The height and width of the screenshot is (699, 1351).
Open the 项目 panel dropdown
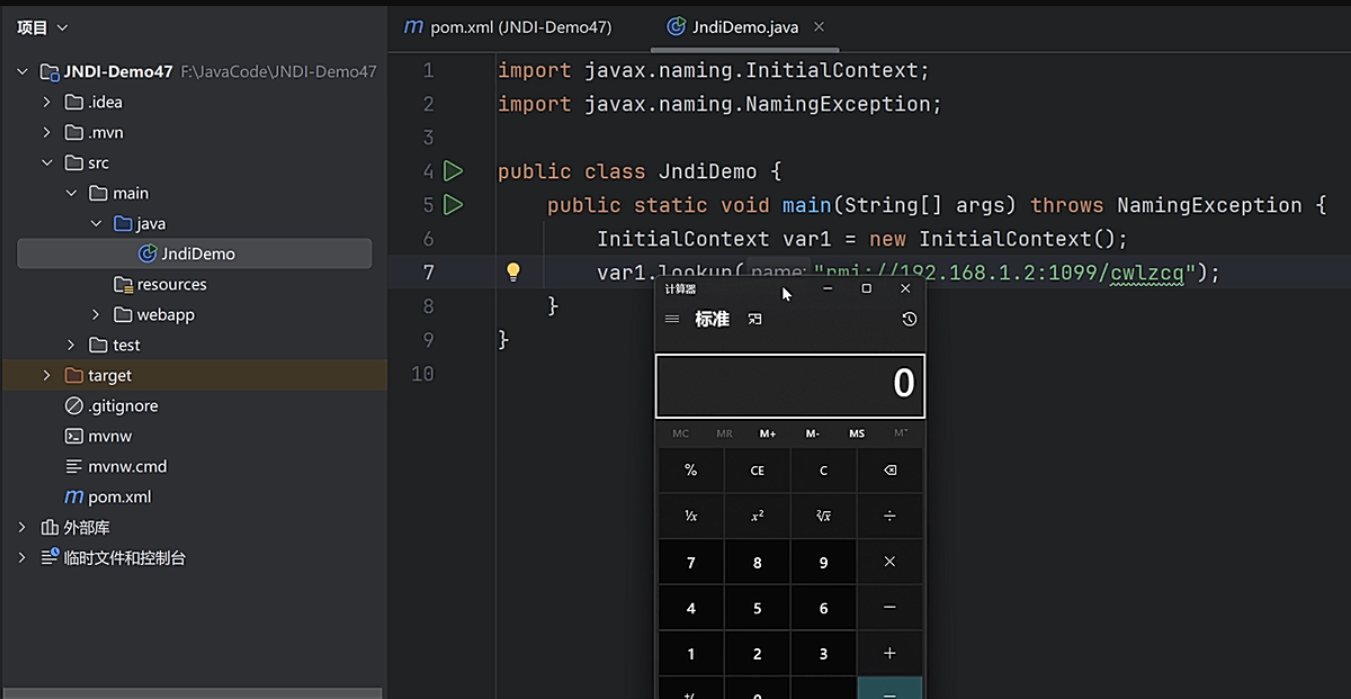click(62, 28)
